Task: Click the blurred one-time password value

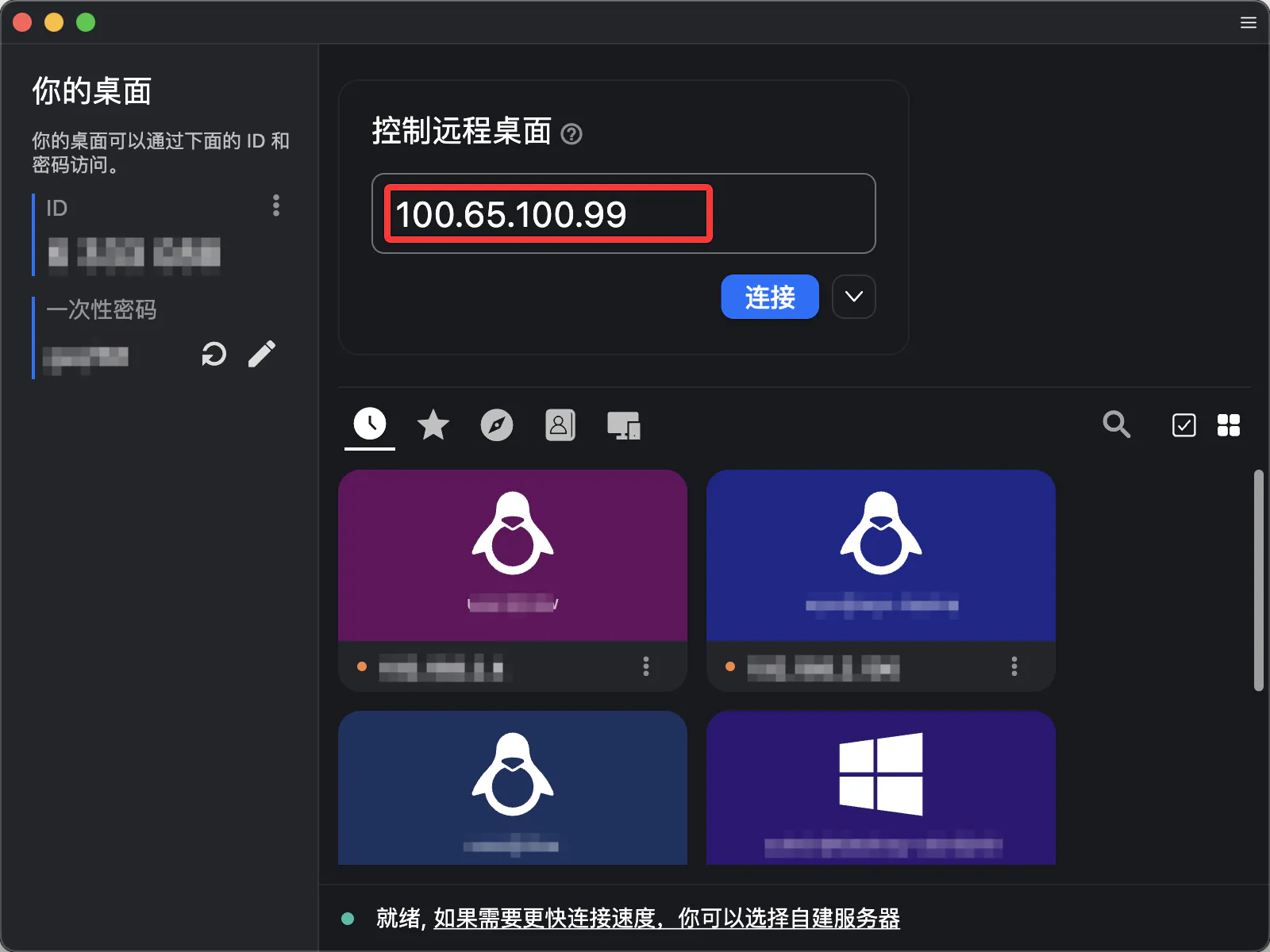Action: pyautogui.click(x=86, y=358)
